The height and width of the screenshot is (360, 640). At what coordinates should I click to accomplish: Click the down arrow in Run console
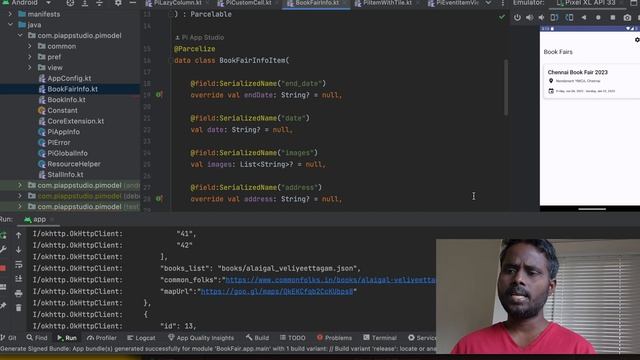pyautogui.click(x=18, y=249)
